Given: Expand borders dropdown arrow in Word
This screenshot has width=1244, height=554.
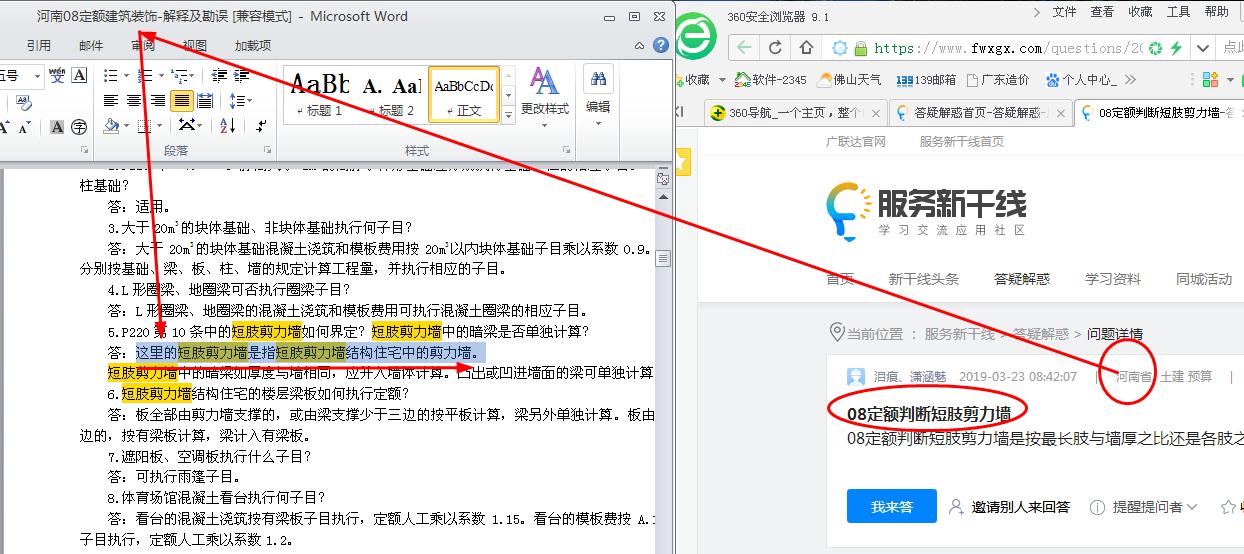Looking at the screenshot, I should [x=161, y=126].
